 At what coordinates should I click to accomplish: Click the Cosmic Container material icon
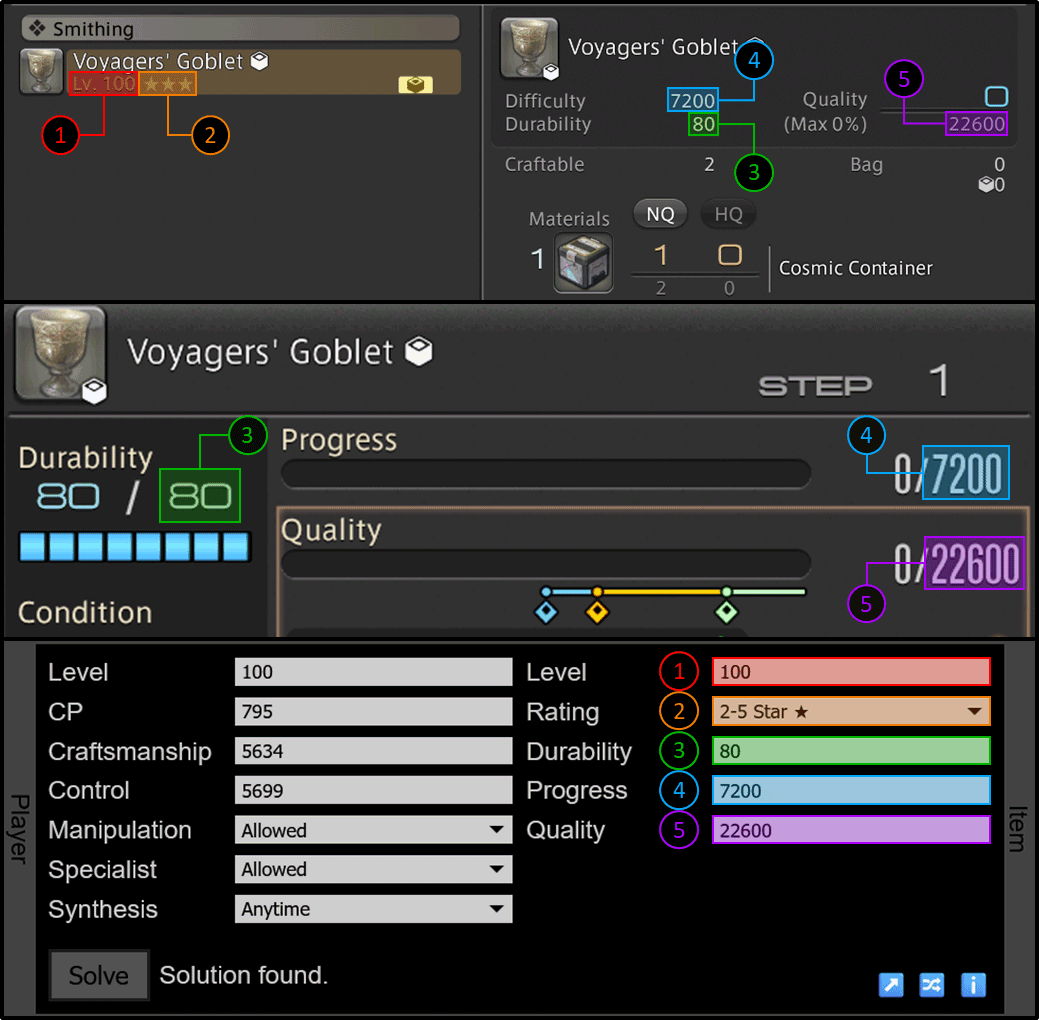[583, 262]
